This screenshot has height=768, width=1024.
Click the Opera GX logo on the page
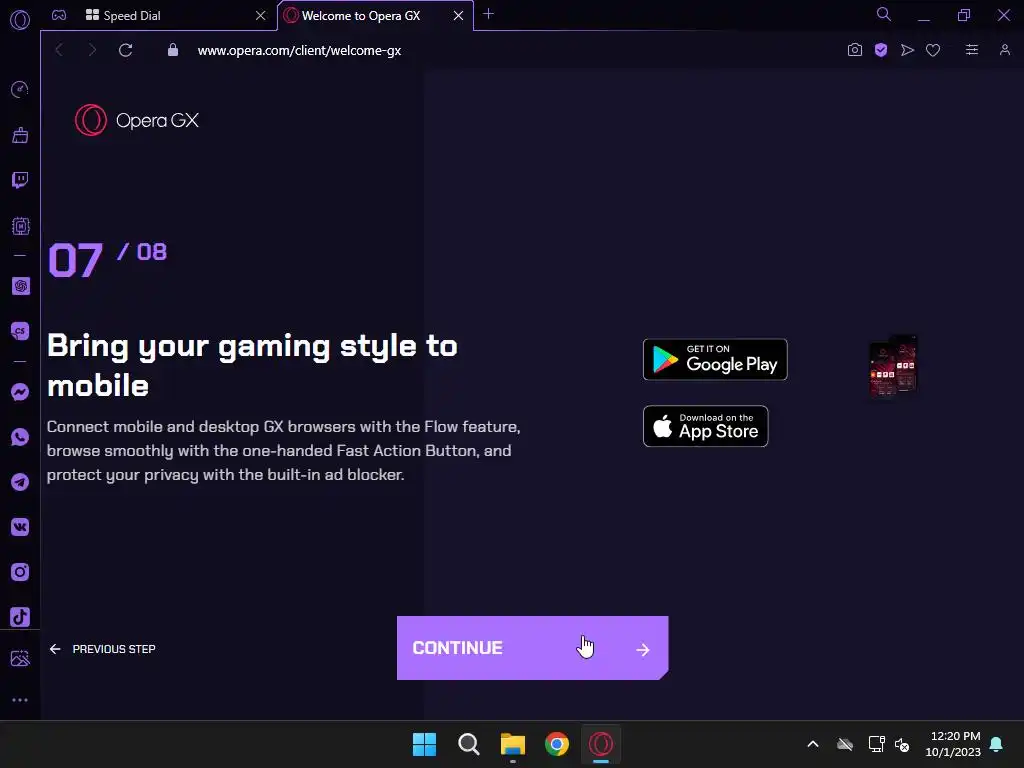click(x=136, y=121)
